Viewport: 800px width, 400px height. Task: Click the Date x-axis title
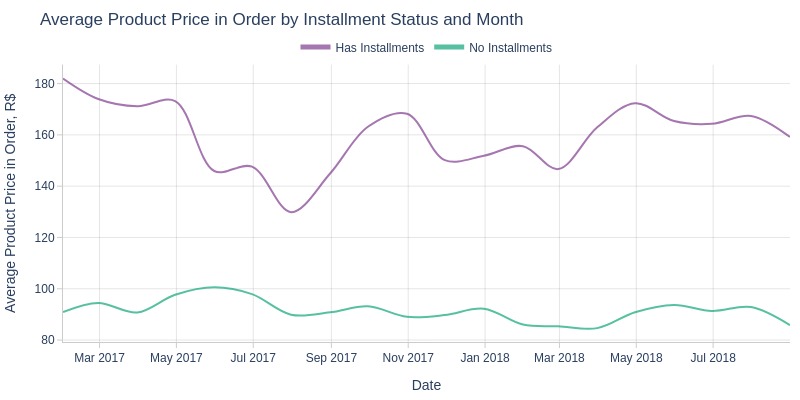pos(427,385)
